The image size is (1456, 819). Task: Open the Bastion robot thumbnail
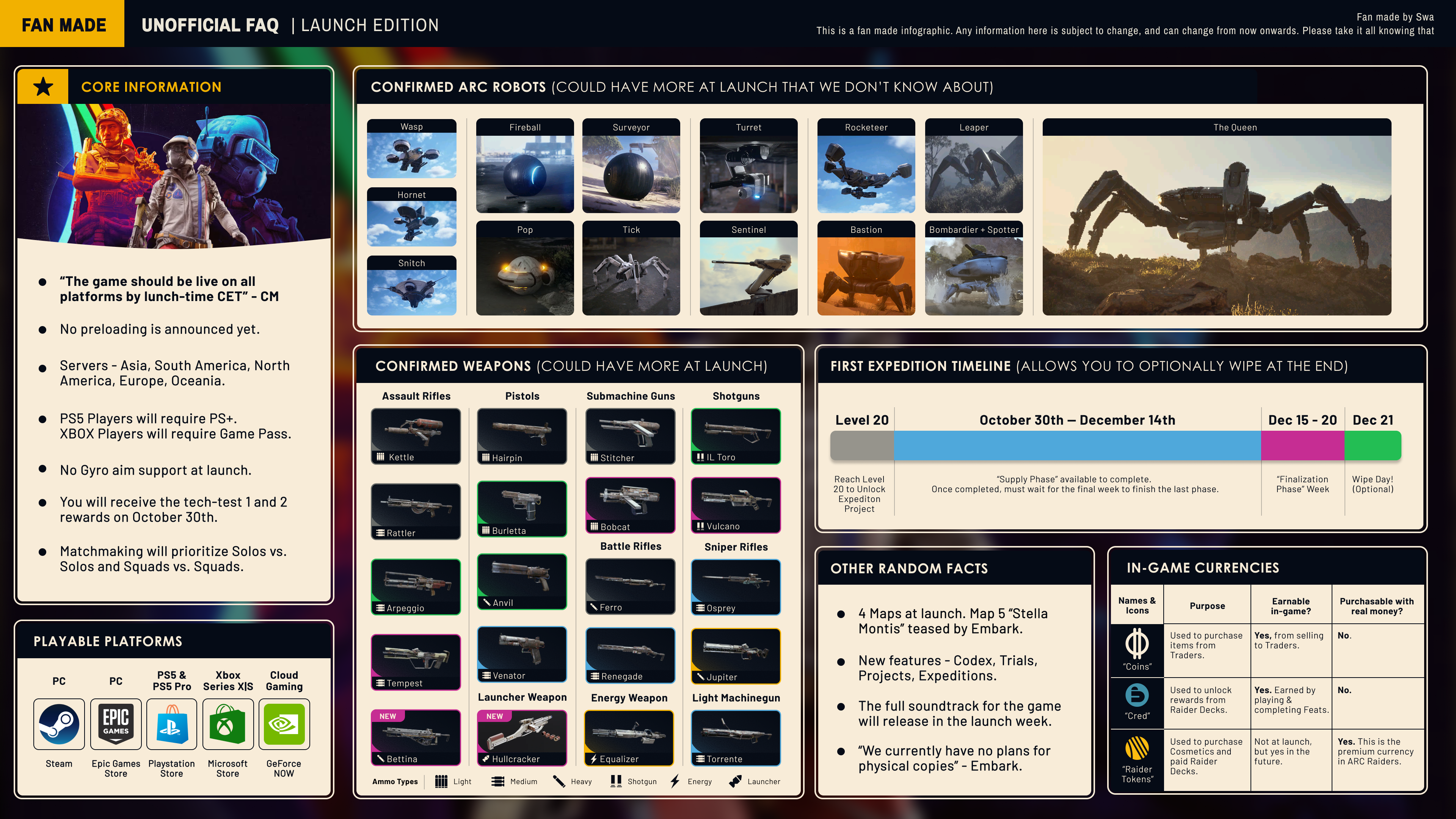(866, 275)
